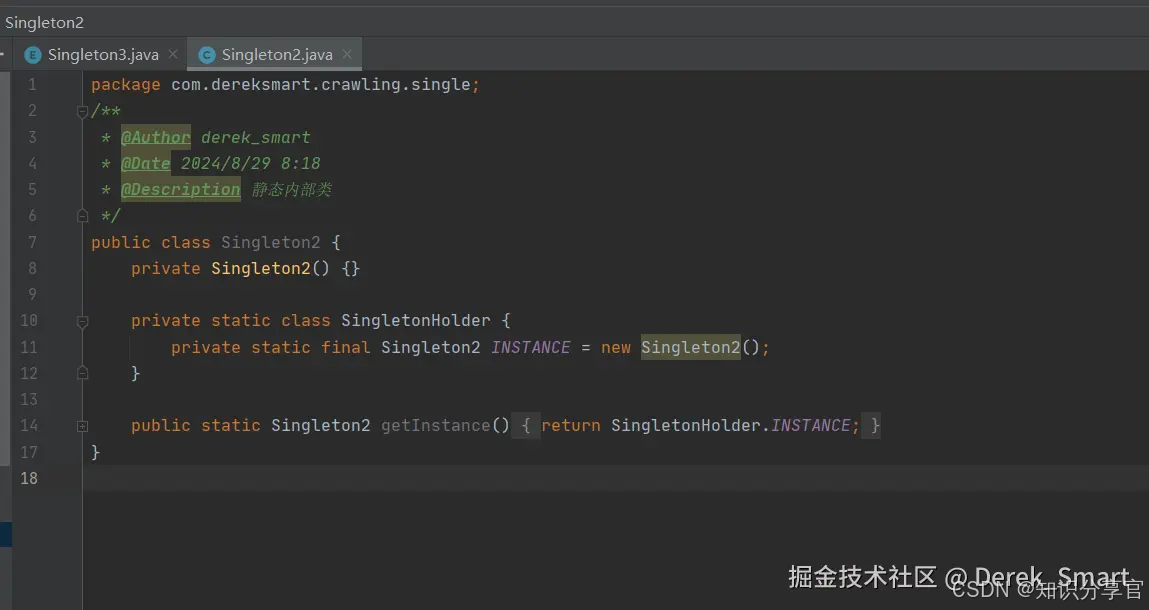Click the class icon on Singleton2.java tab

(207, 55)
